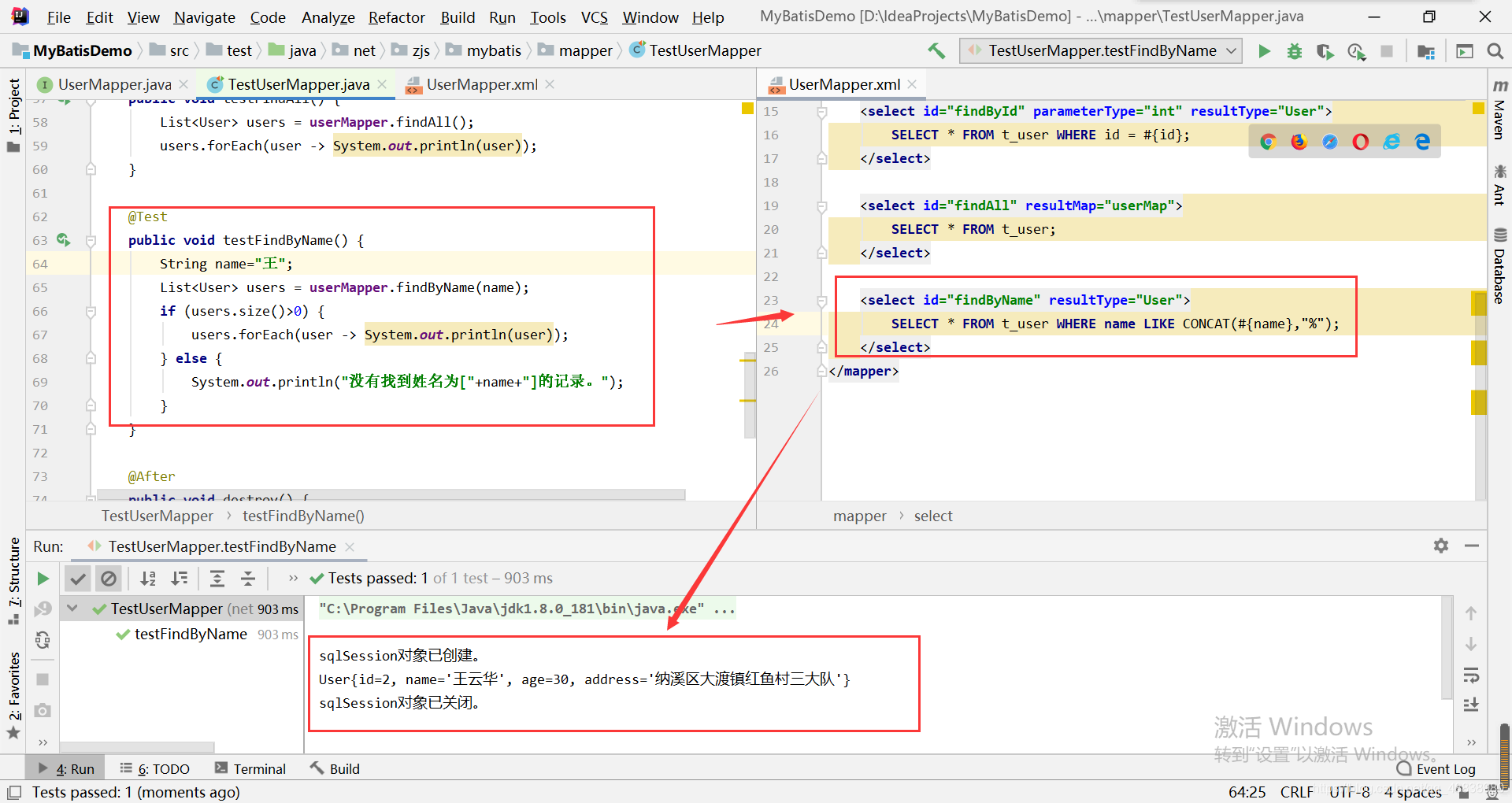1512x803 pixels.
Task: Rerun failed tests icon in Run panel
Action: point(43,609)
